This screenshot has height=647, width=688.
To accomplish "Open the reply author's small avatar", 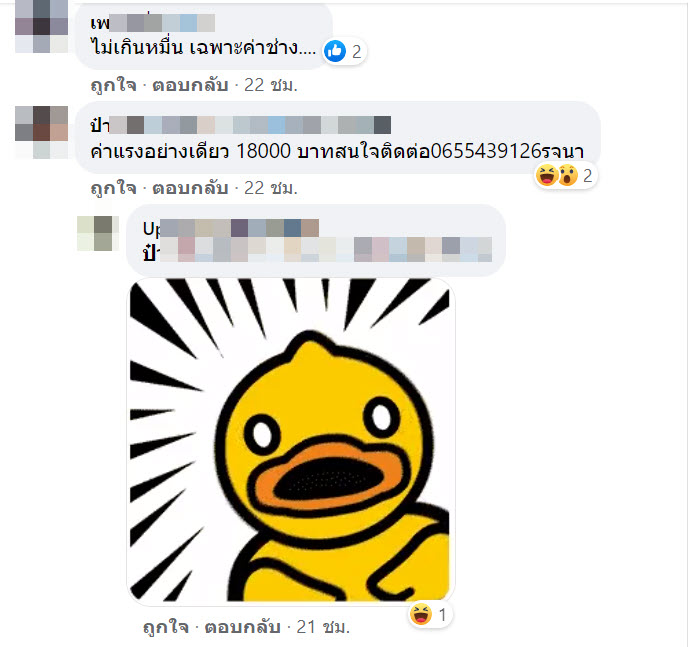I will click(x=98, y=233).
